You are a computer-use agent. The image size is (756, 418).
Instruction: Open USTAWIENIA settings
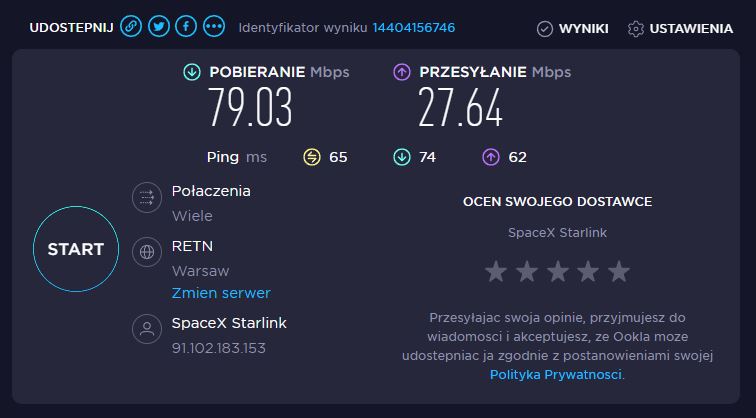pos(680,28)
